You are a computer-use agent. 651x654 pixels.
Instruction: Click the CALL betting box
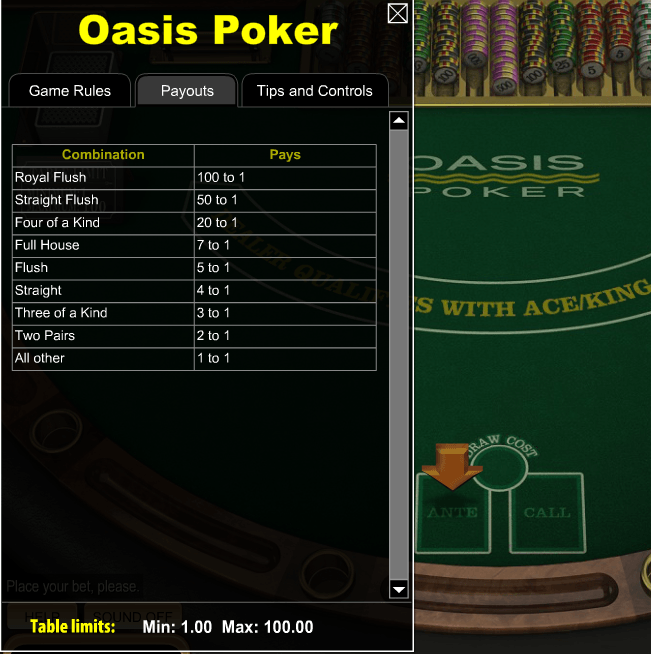(547, 513)
